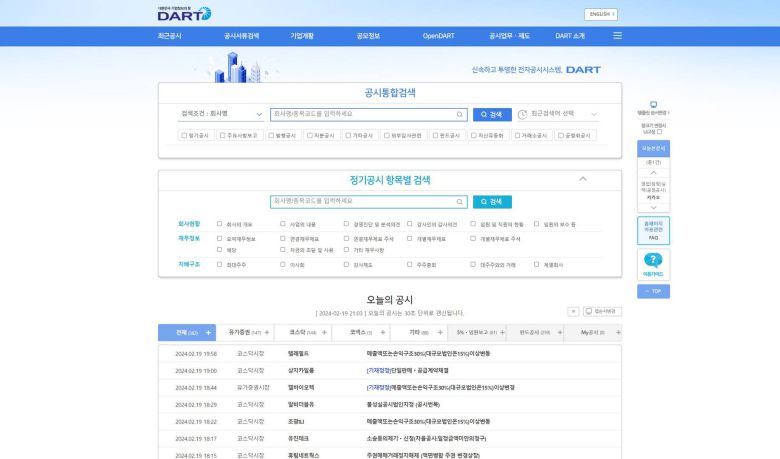Viewport: 780px width, 459px height.
Task: Check the 주주총회 checkbox
Action: (409, 264)
